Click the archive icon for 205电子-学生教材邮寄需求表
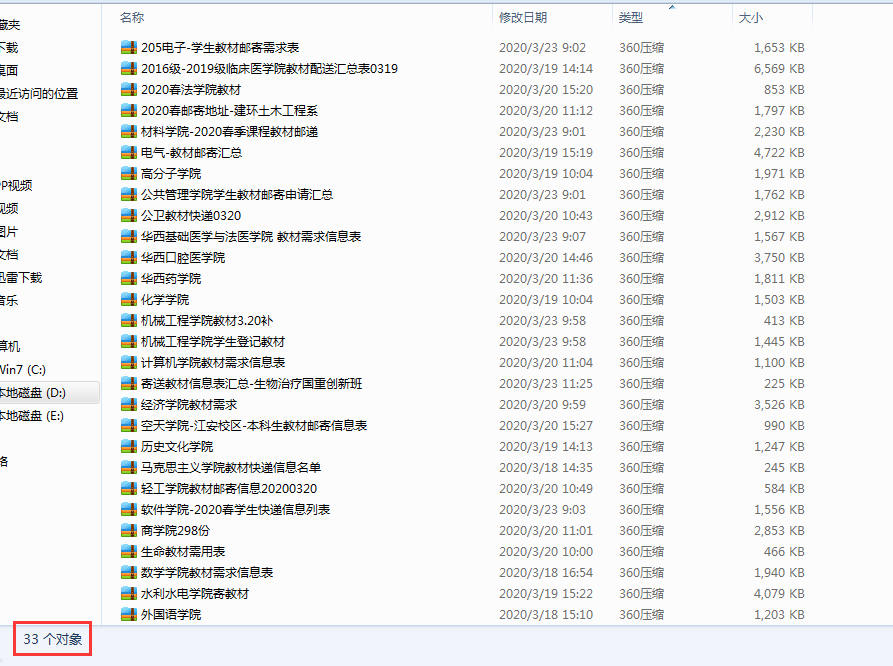The width and height of the screenshot is (893, 666). click(x=128, y=48)
